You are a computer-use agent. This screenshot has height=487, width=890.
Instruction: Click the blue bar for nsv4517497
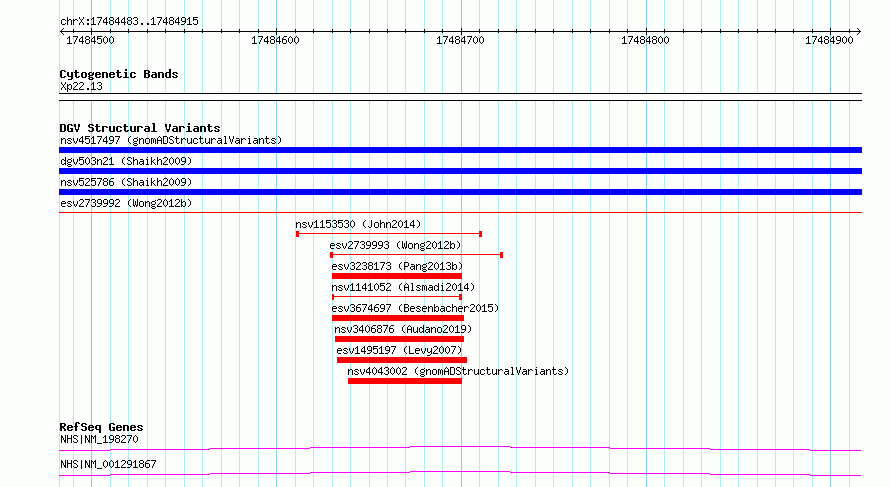coord(460,150)
